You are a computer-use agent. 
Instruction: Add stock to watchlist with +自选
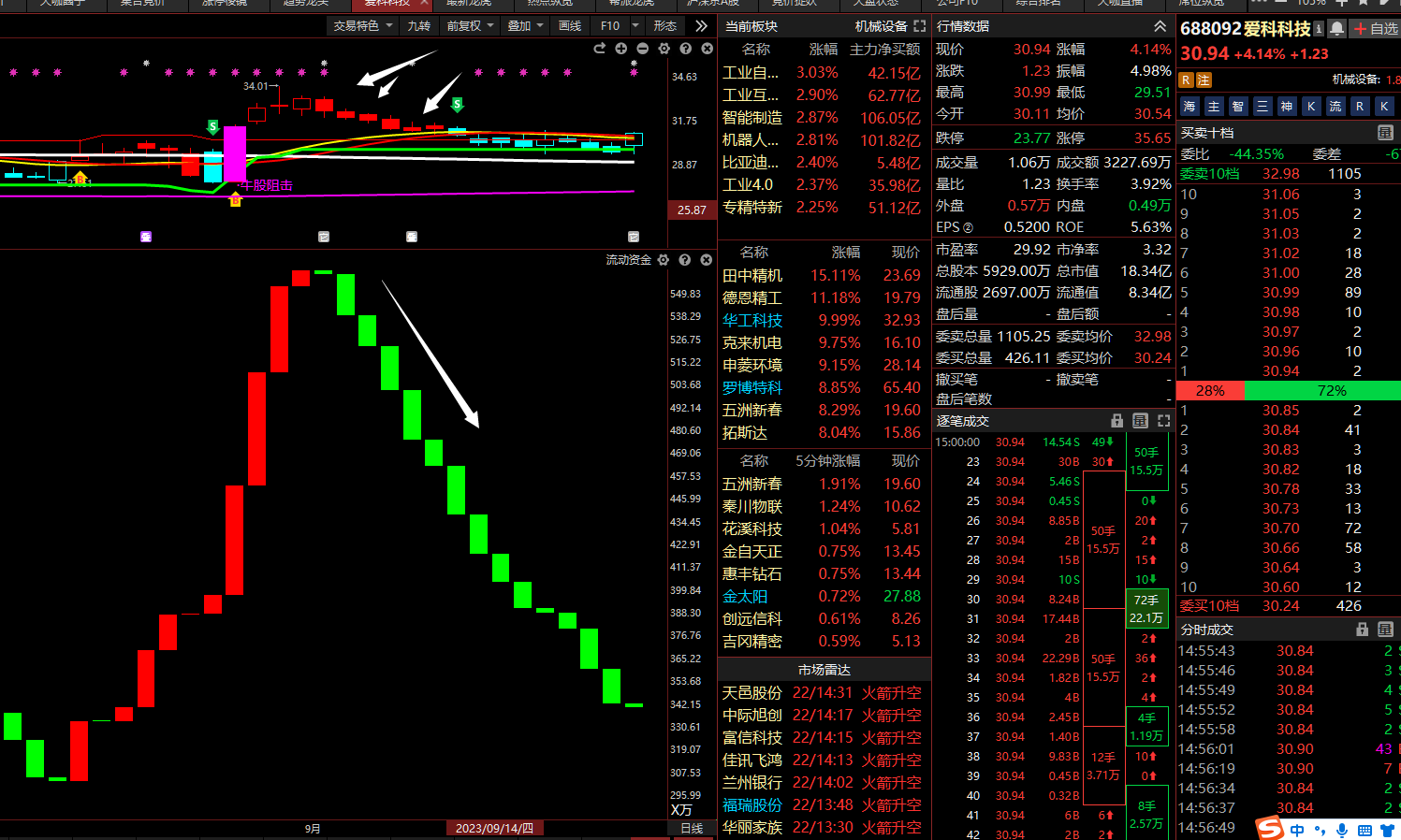click(x=1376, y=29)
